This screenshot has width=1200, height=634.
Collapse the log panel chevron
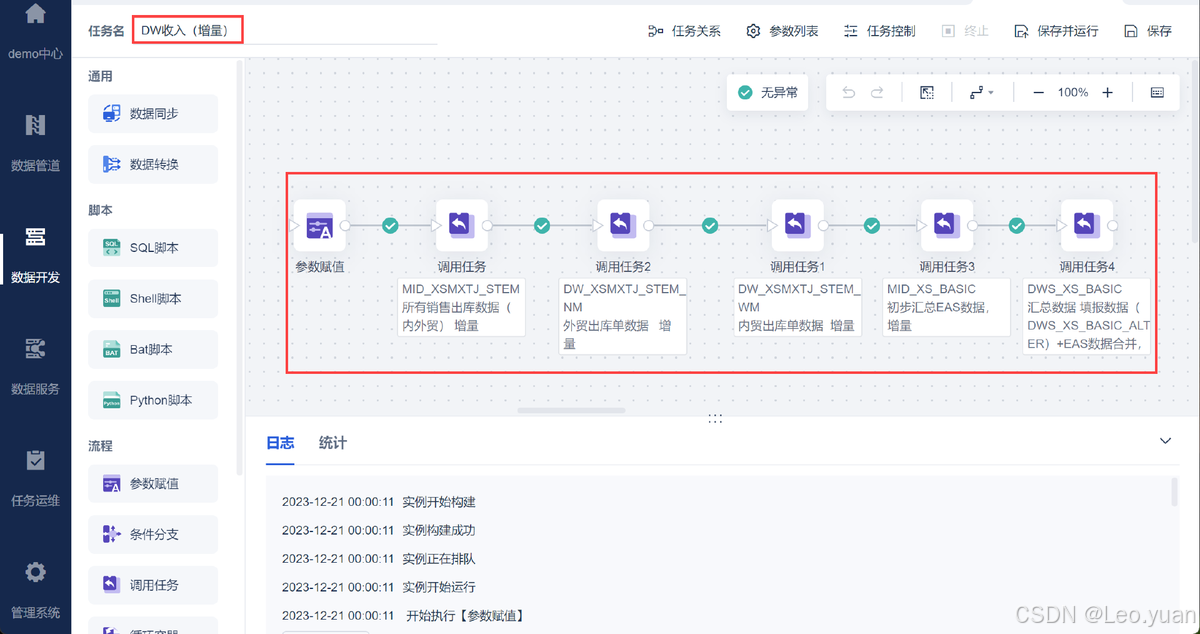click(x=1165, y=441)
